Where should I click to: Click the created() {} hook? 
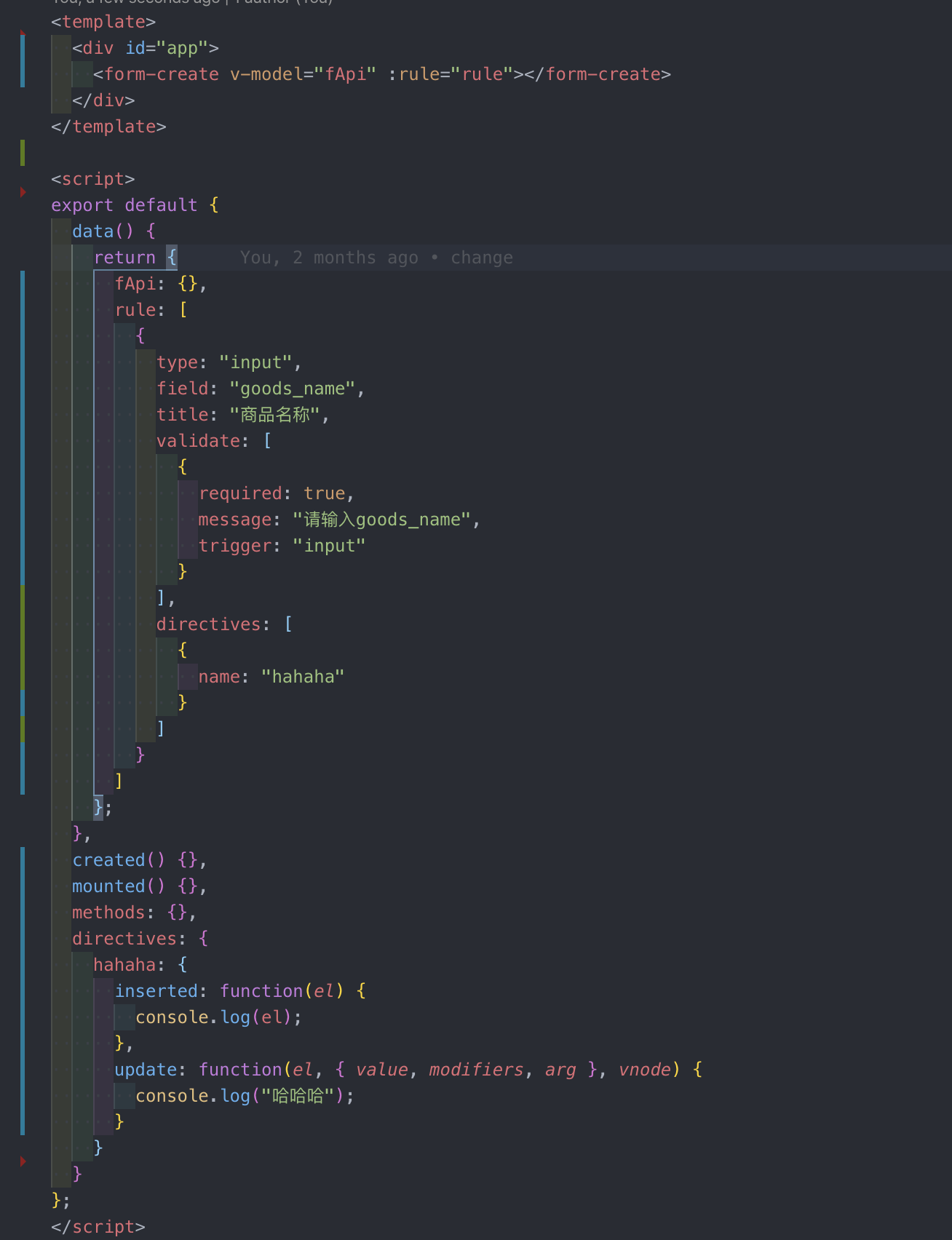[140, 860]
